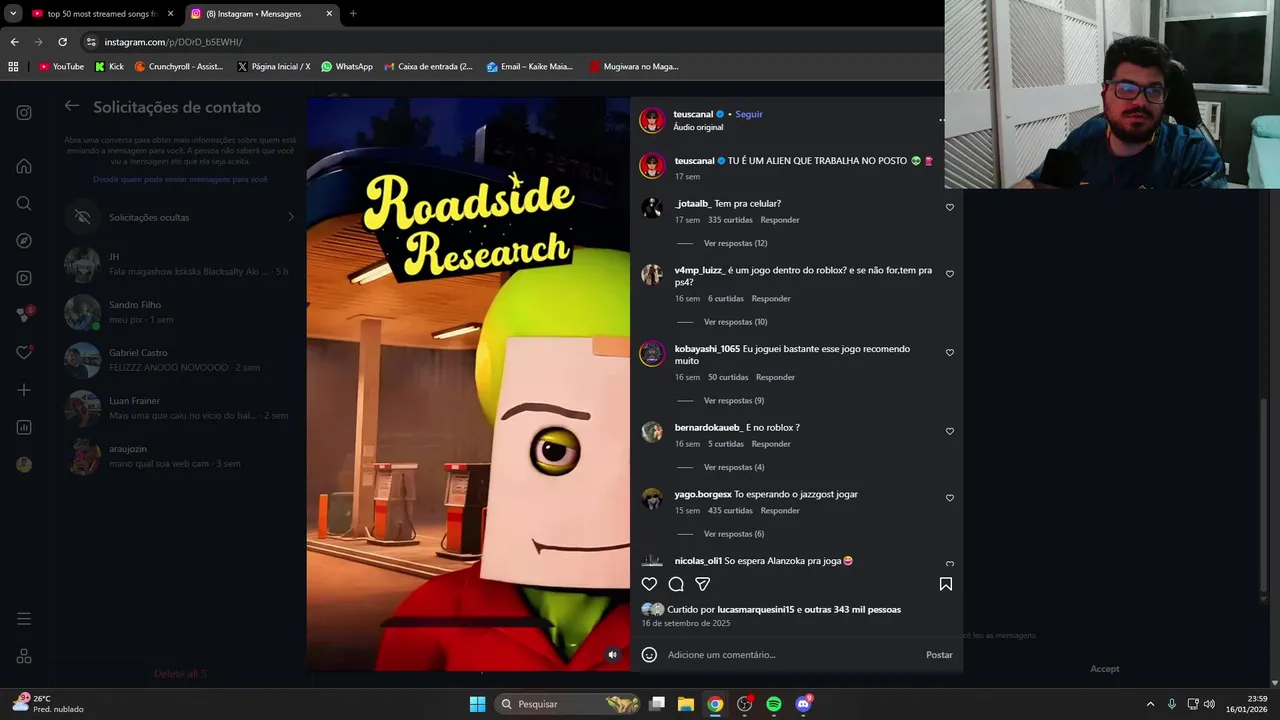Open File Explorer from the taskbar
The height and width of the screenshot is (720, 1280).
click(x=686, y=704)
